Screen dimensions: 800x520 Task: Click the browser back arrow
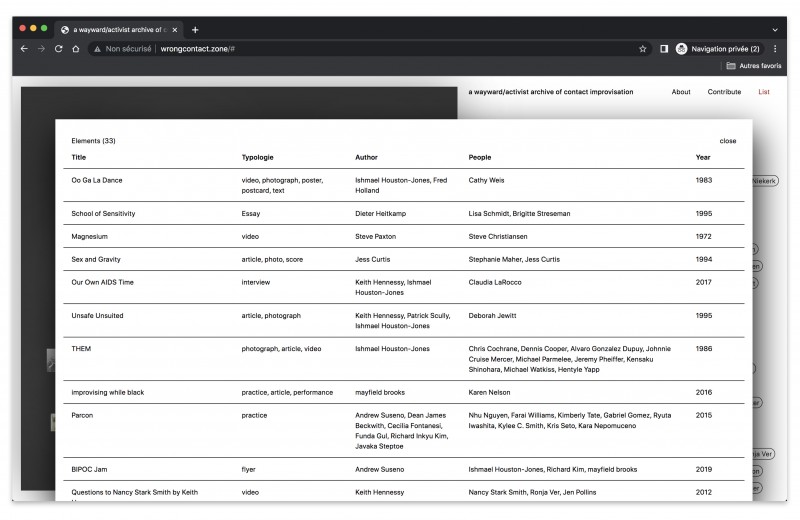(25, 48)
